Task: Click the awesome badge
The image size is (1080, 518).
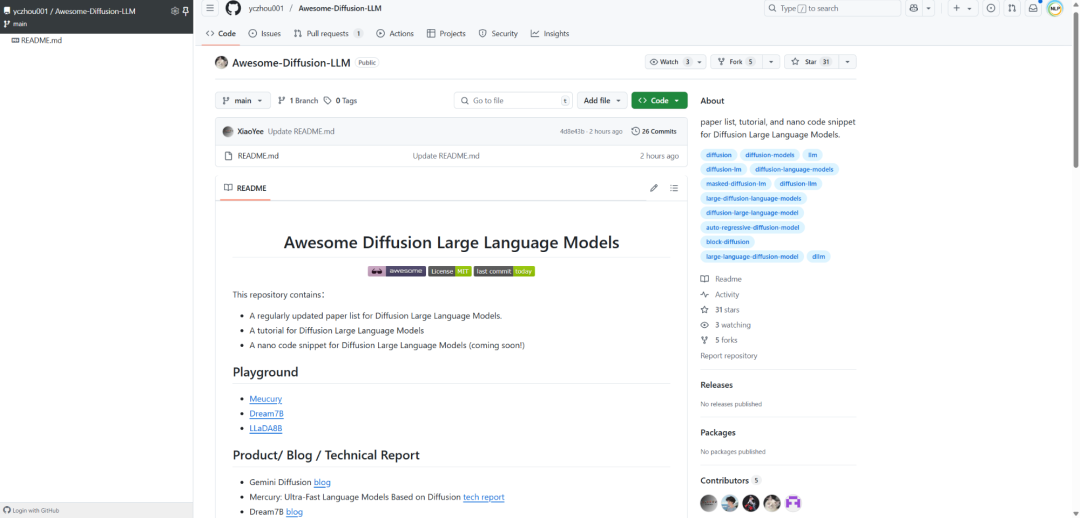Action: tap(397, 271)
